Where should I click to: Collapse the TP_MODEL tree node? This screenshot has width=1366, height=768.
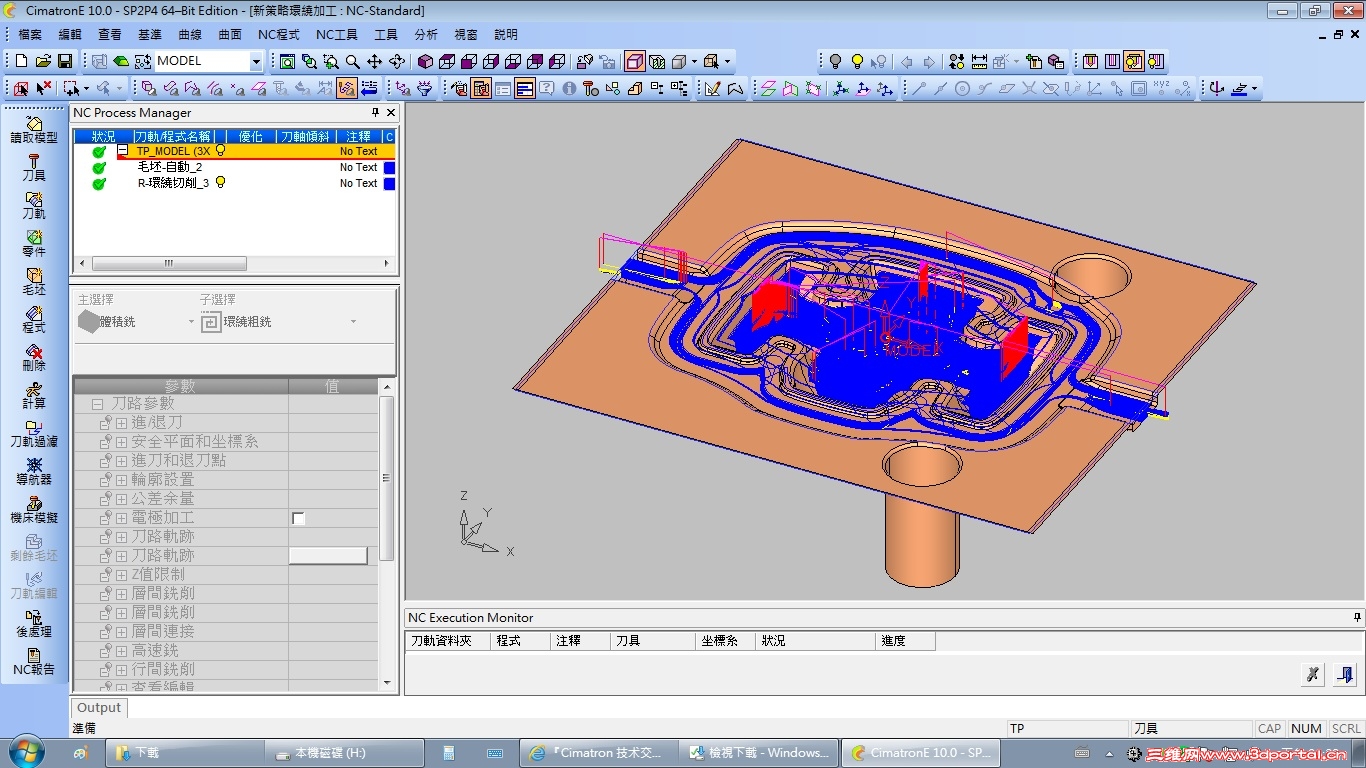(x=122, y=151)
